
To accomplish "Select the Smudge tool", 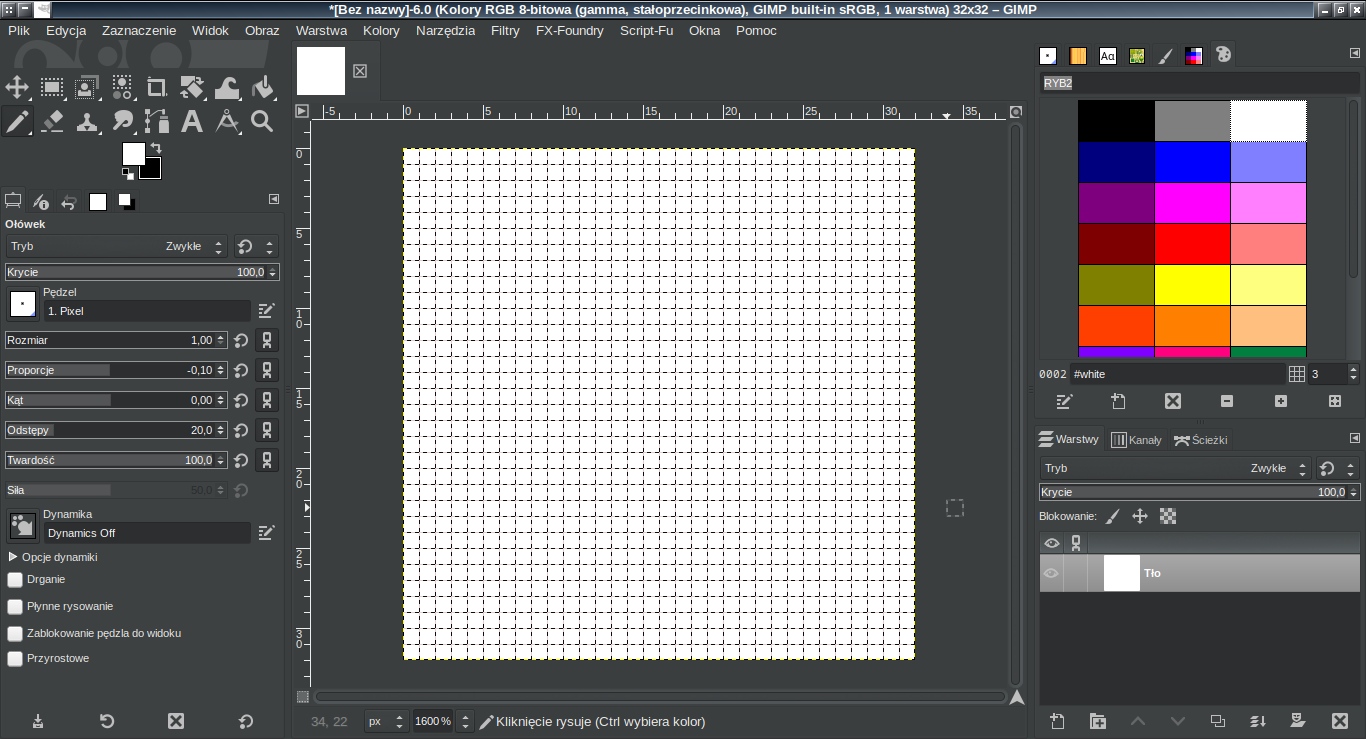I will point(122,121).
